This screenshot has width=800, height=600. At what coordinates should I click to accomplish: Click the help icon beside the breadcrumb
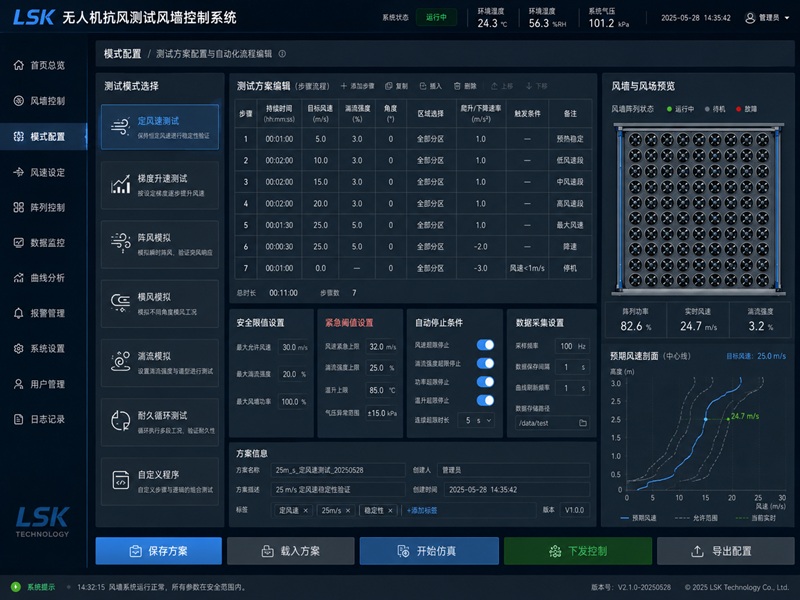click(x=282, y=54)
